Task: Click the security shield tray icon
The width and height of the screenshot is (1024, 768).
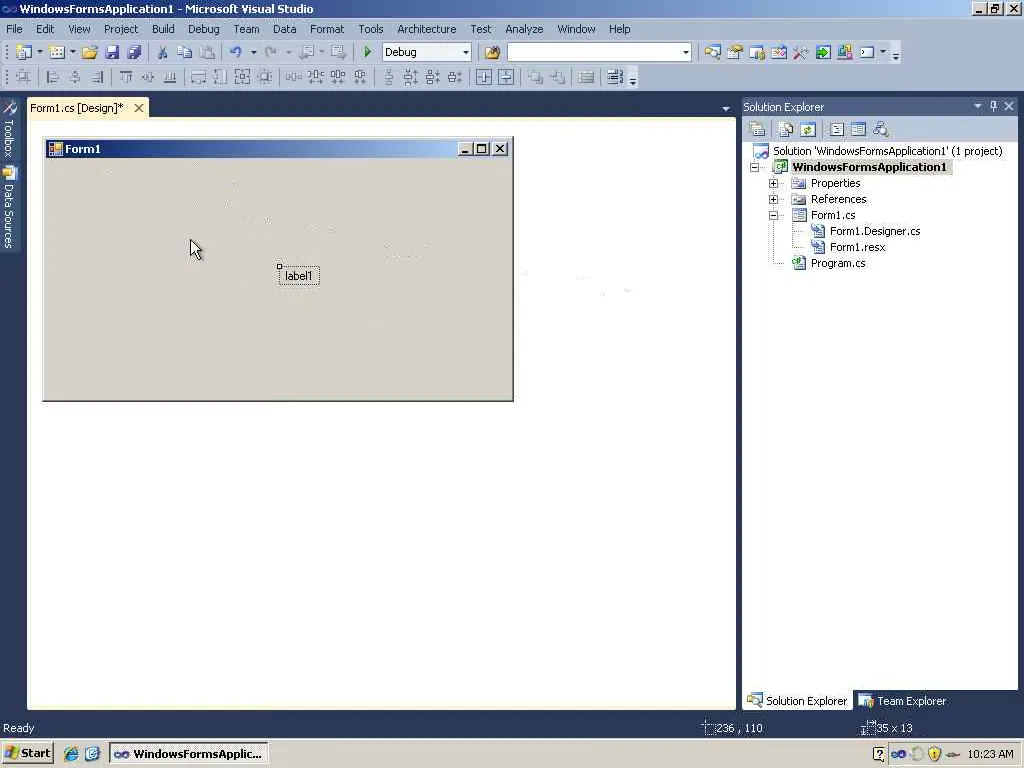Action: click(935, 754)
